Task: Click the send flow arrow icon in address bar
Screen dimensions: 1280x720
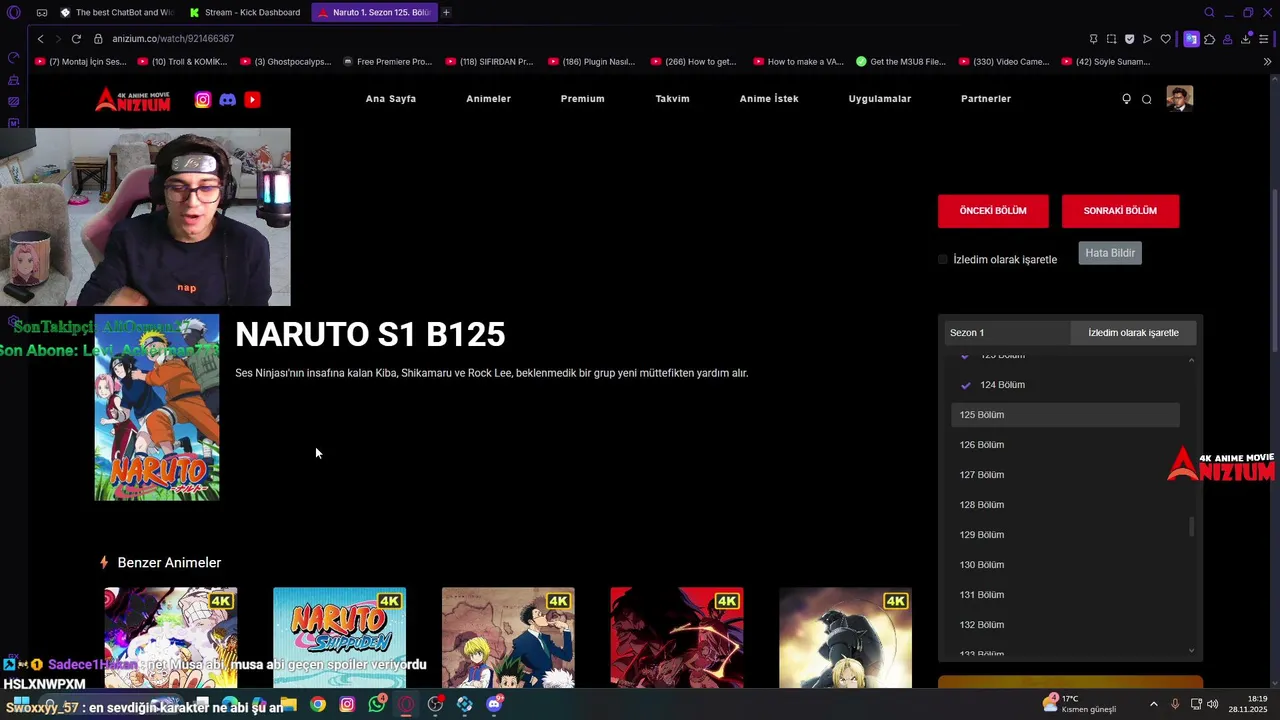Action: pos(1147,39)
